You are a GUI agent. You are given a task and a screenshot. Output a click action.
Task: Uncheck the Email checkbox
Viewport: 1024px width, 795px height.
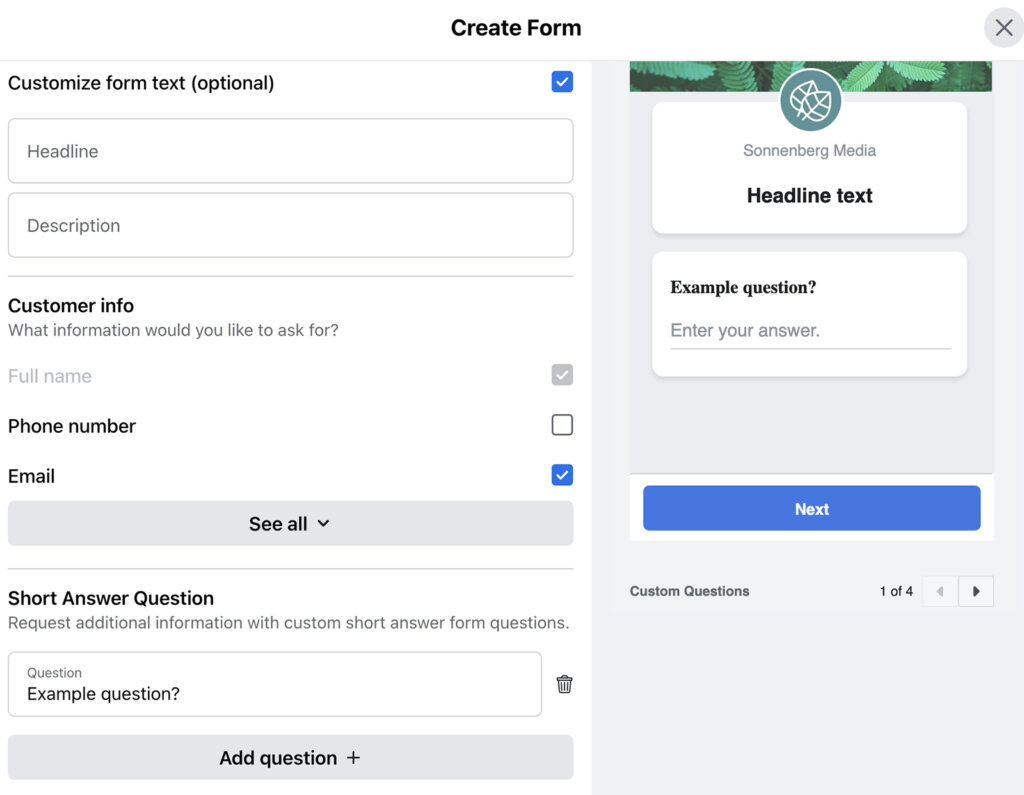(x=562, y=475)
